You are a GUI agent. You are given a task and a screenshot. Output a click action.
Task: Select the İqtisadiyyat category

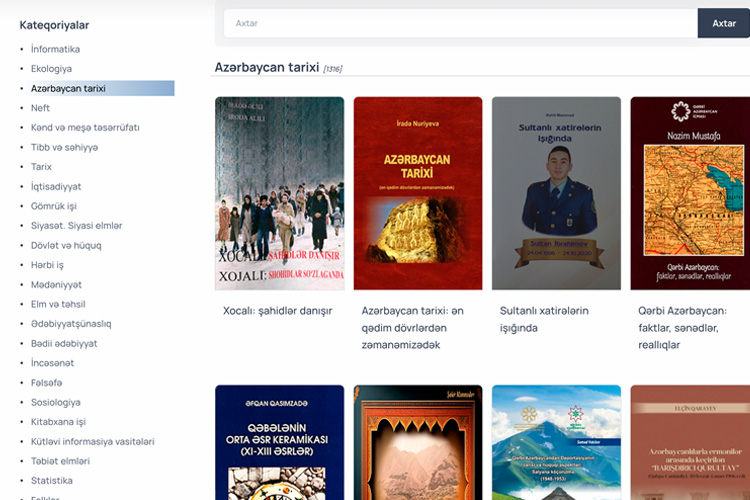pos(56,186)
